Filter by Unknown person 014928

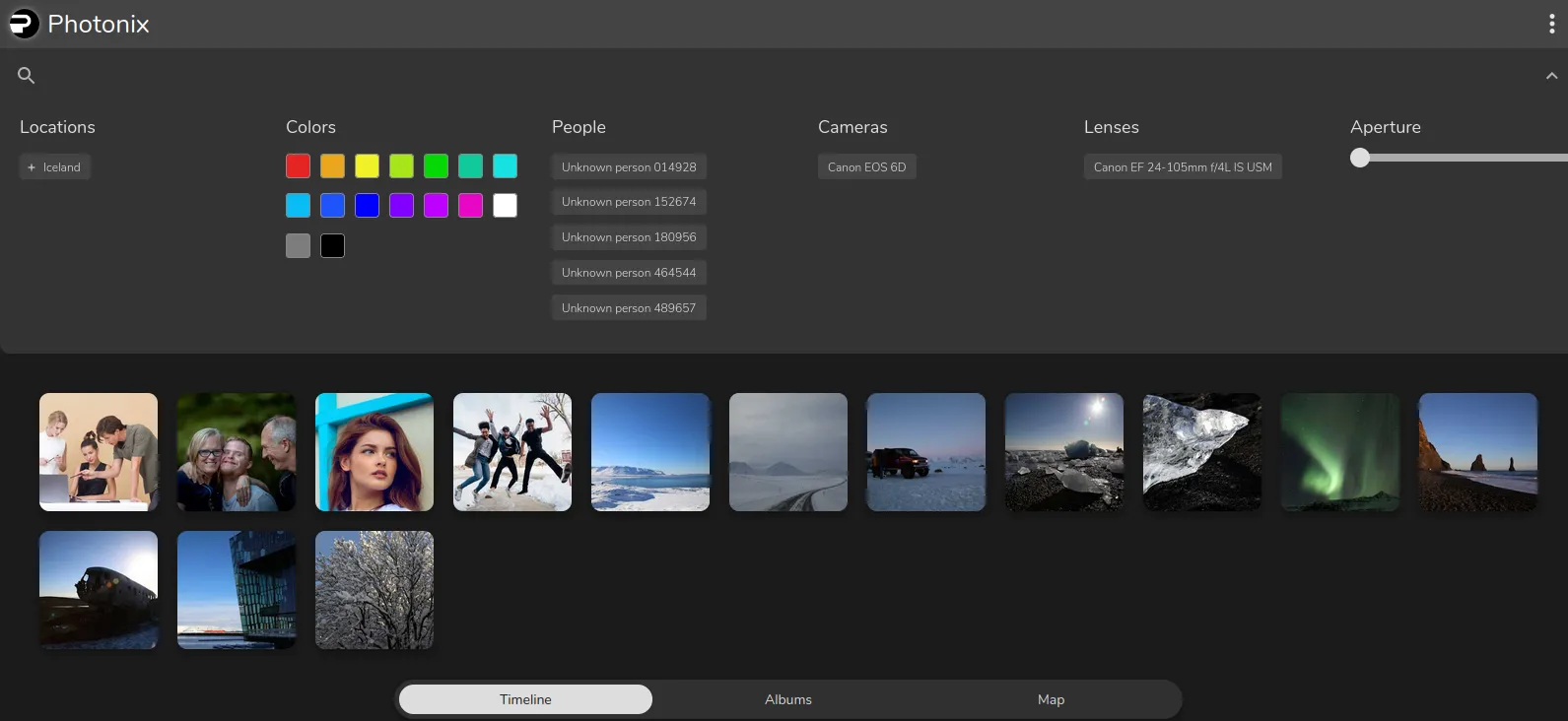[629, 167]
